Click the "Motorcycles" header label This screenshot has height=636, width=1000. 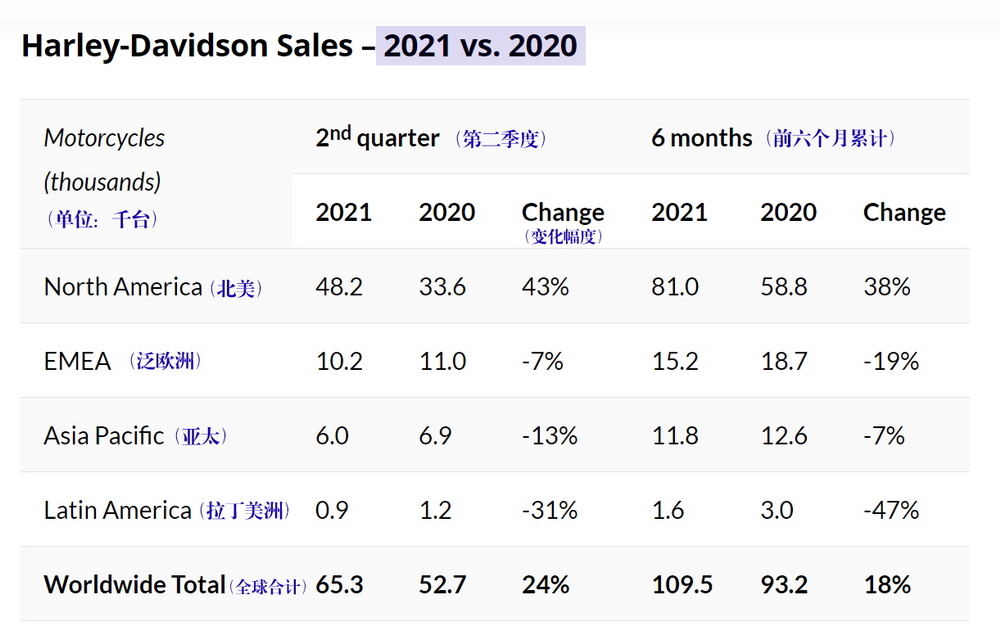click(x=104, y=138)
